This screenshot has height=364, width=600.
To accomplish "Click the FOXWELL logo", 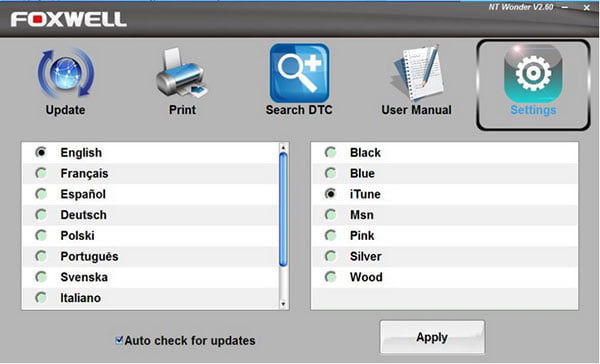I will tap(68, 20).
